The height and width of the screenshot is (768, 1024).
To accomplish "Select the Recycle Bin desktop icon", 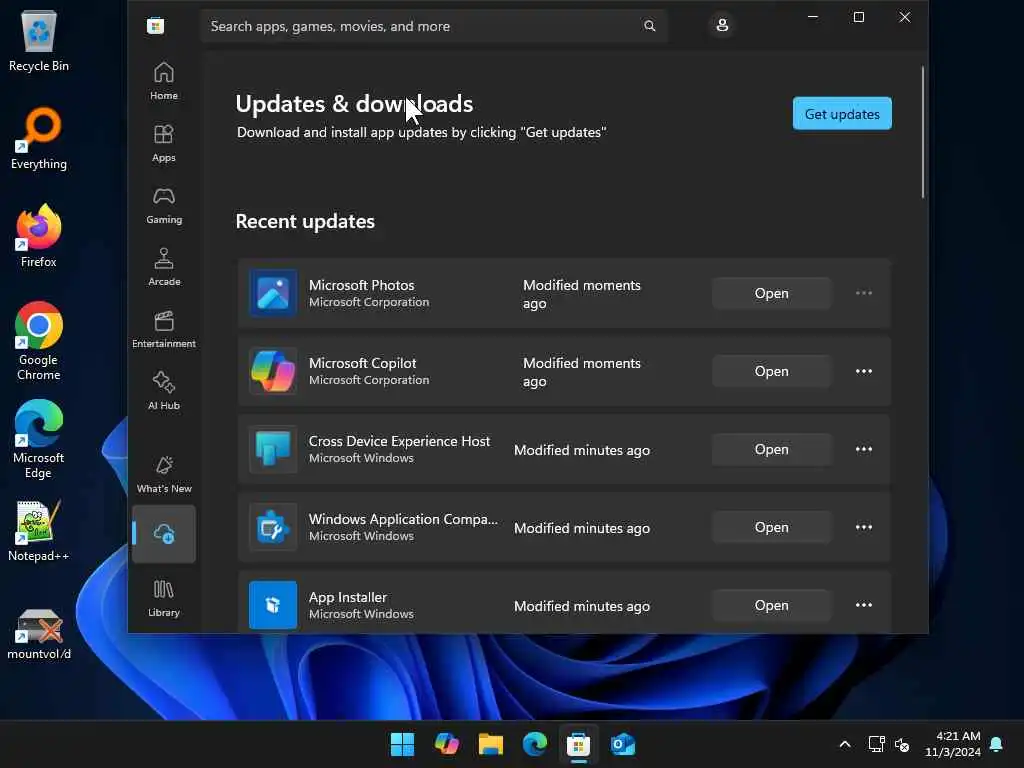I will coord(39,41).
